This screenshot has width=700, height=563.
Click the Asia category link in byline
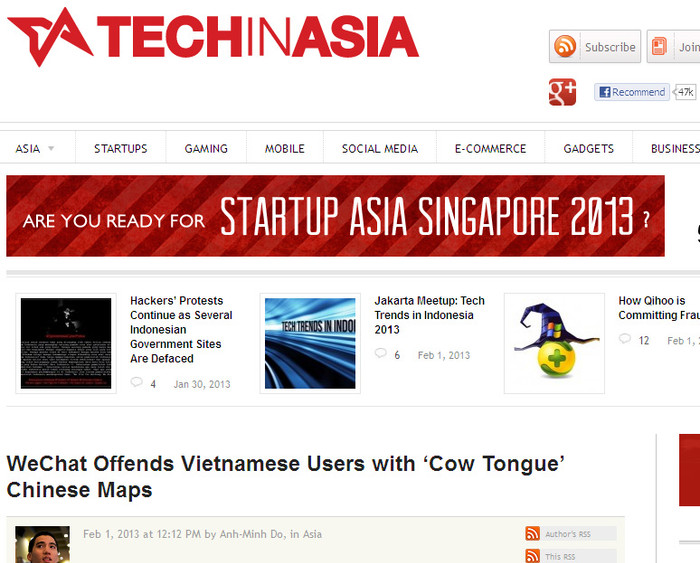tap(312, 534)
